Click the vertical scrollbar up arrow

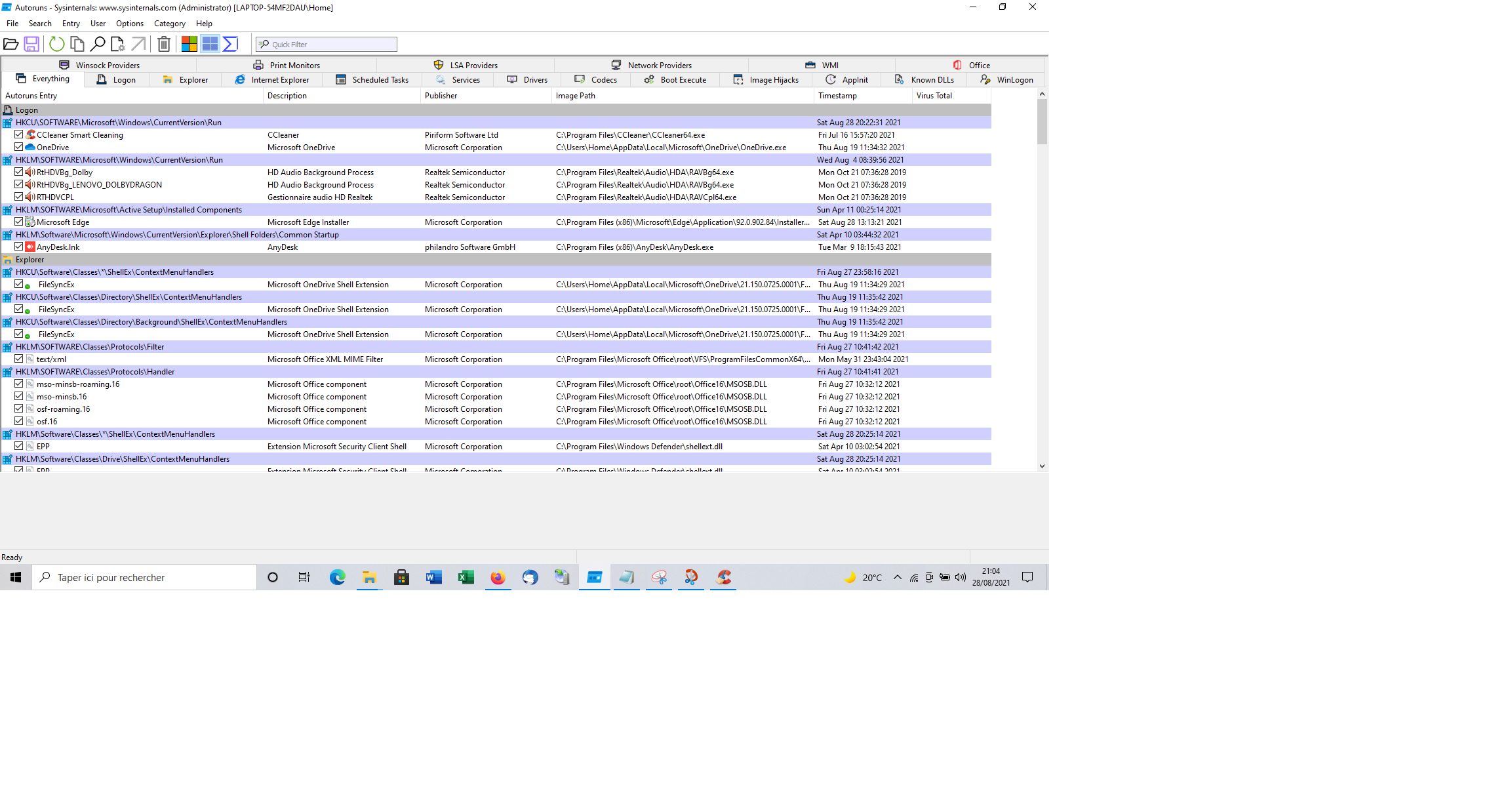[1042, 94]
